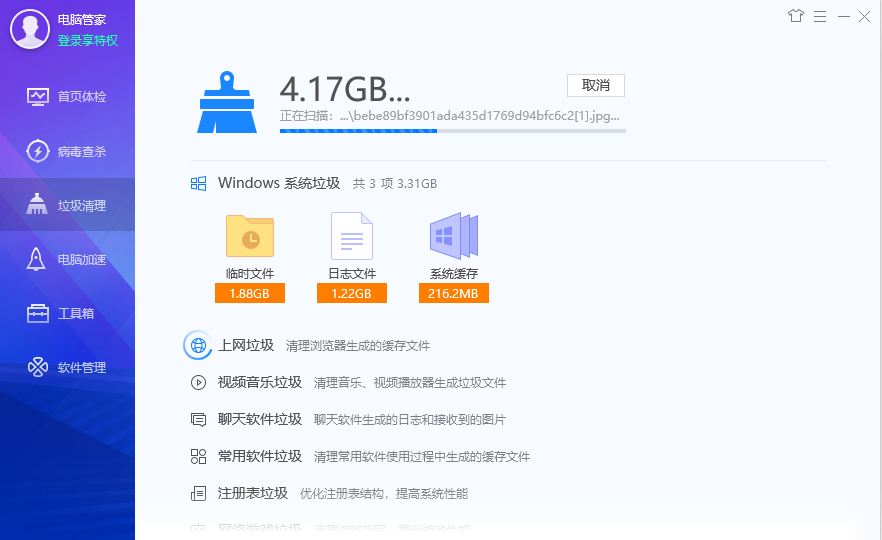Open the hamburger main menu icon
The image size is (882, 540).
point(820,16)
